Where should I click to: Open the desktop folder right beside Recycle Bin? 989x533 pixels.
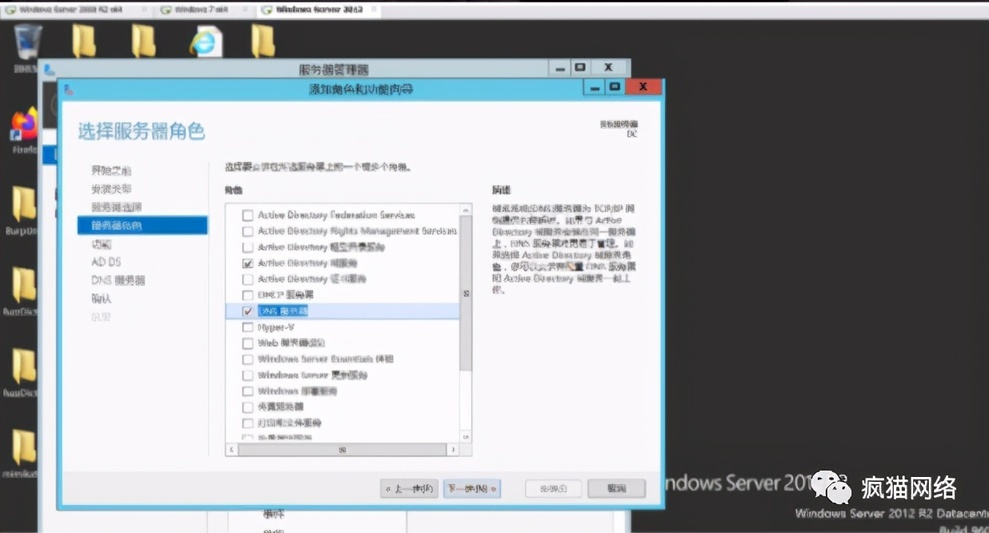click(x=84, y=41)
